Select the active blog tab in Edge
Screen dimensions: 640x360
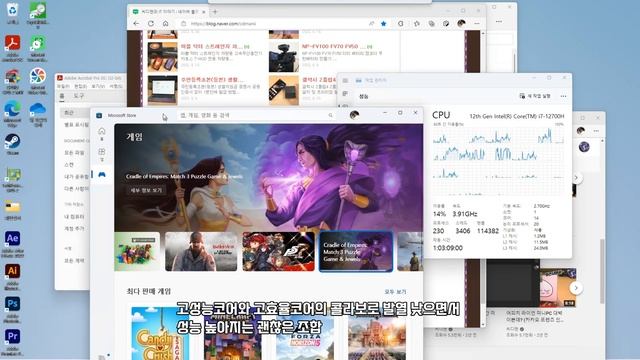coord(169,11)
